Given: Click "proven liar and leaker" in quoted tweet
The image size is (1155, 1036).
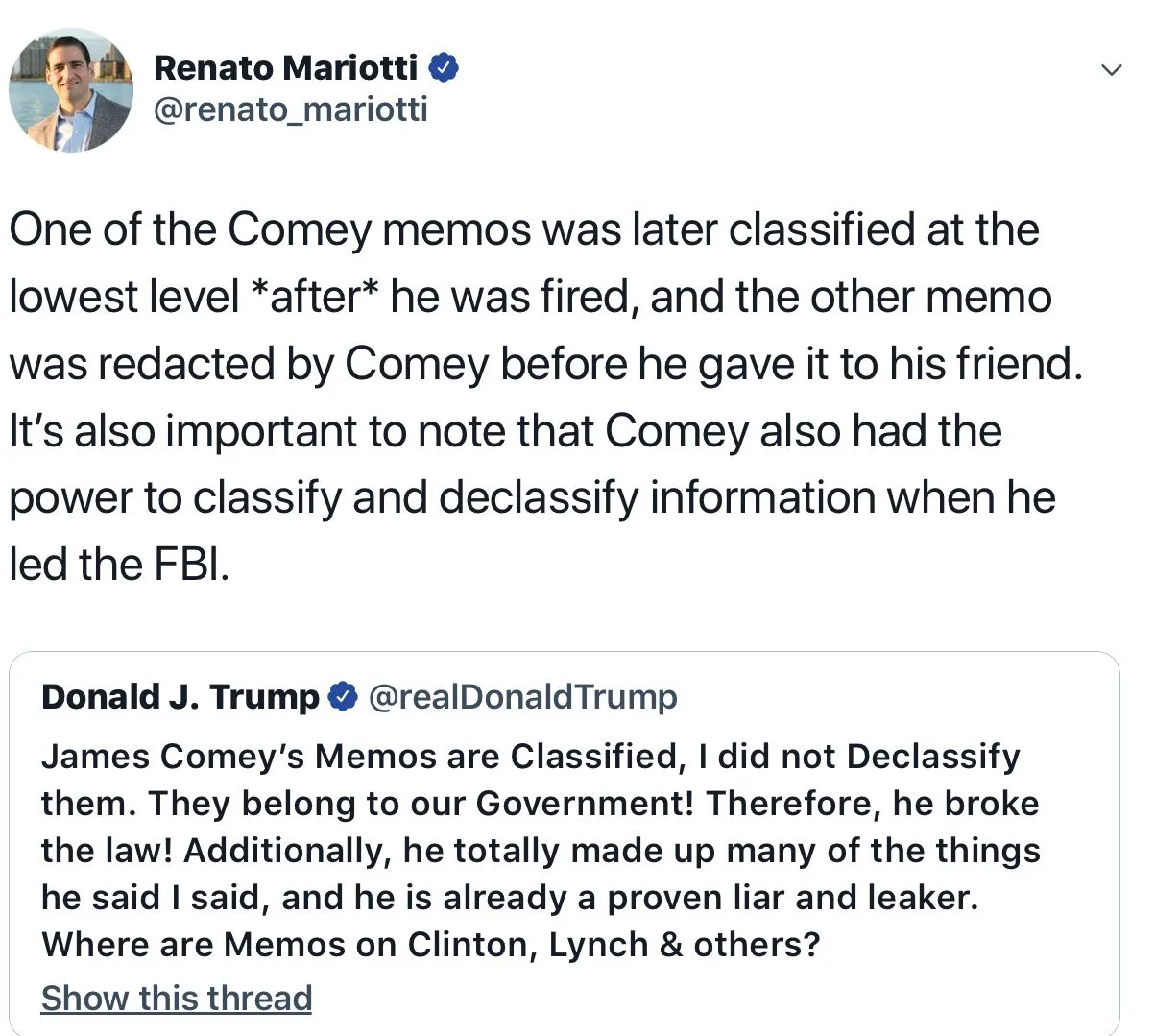Looking at the screenshot, I should click(792, 898).
